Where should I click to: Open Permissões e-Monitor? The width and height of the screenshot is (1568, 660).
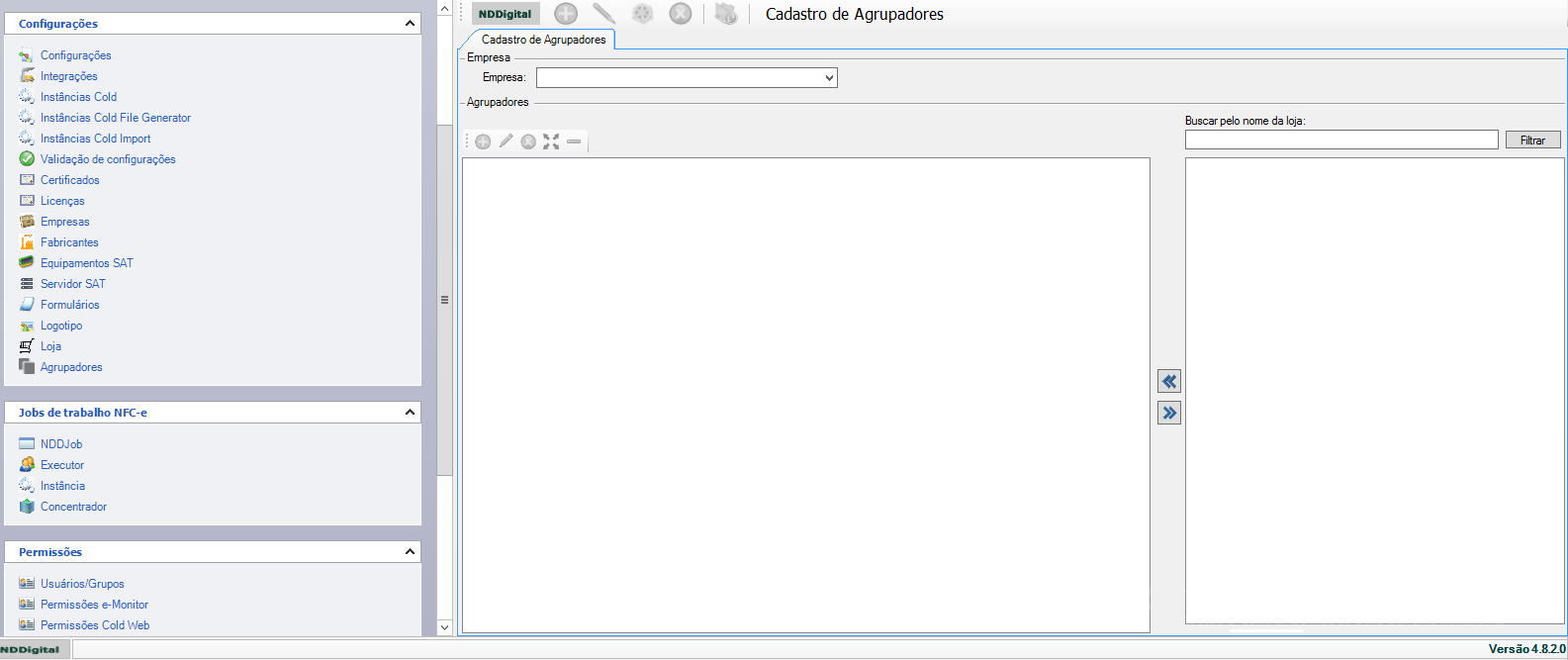tap(94, 605)
